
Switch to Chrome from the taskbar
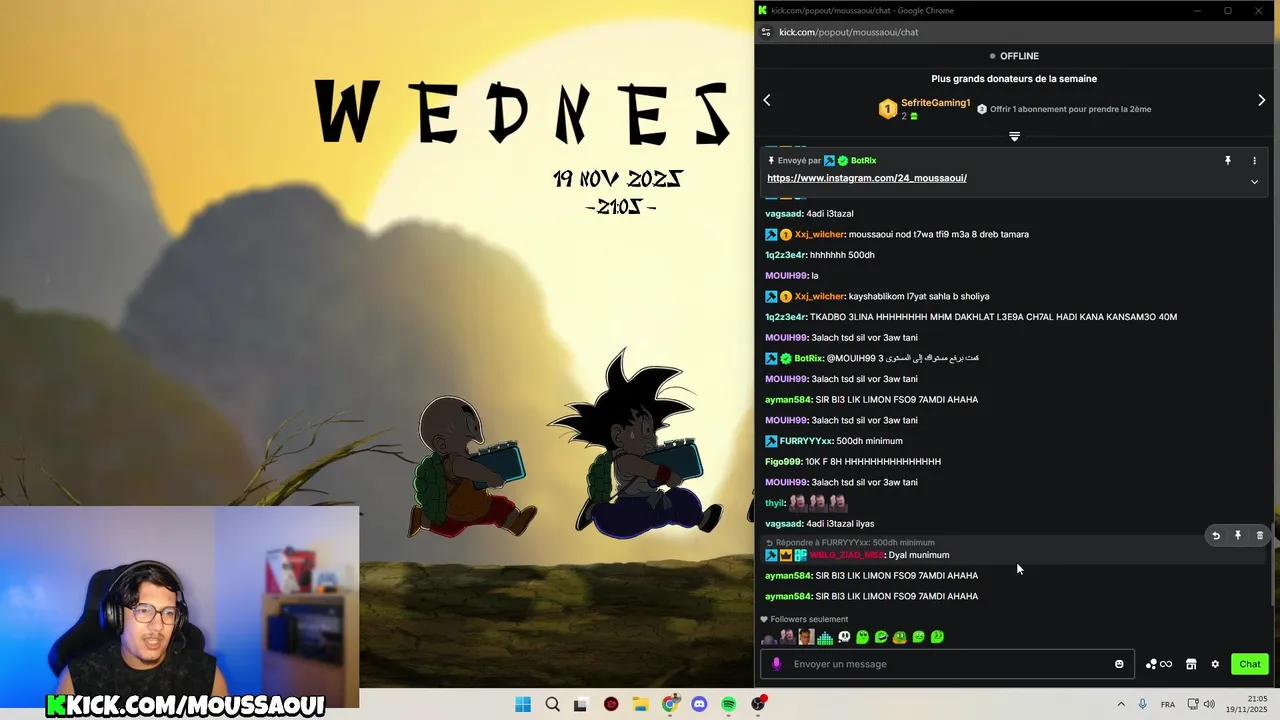[x=670, y=704]
